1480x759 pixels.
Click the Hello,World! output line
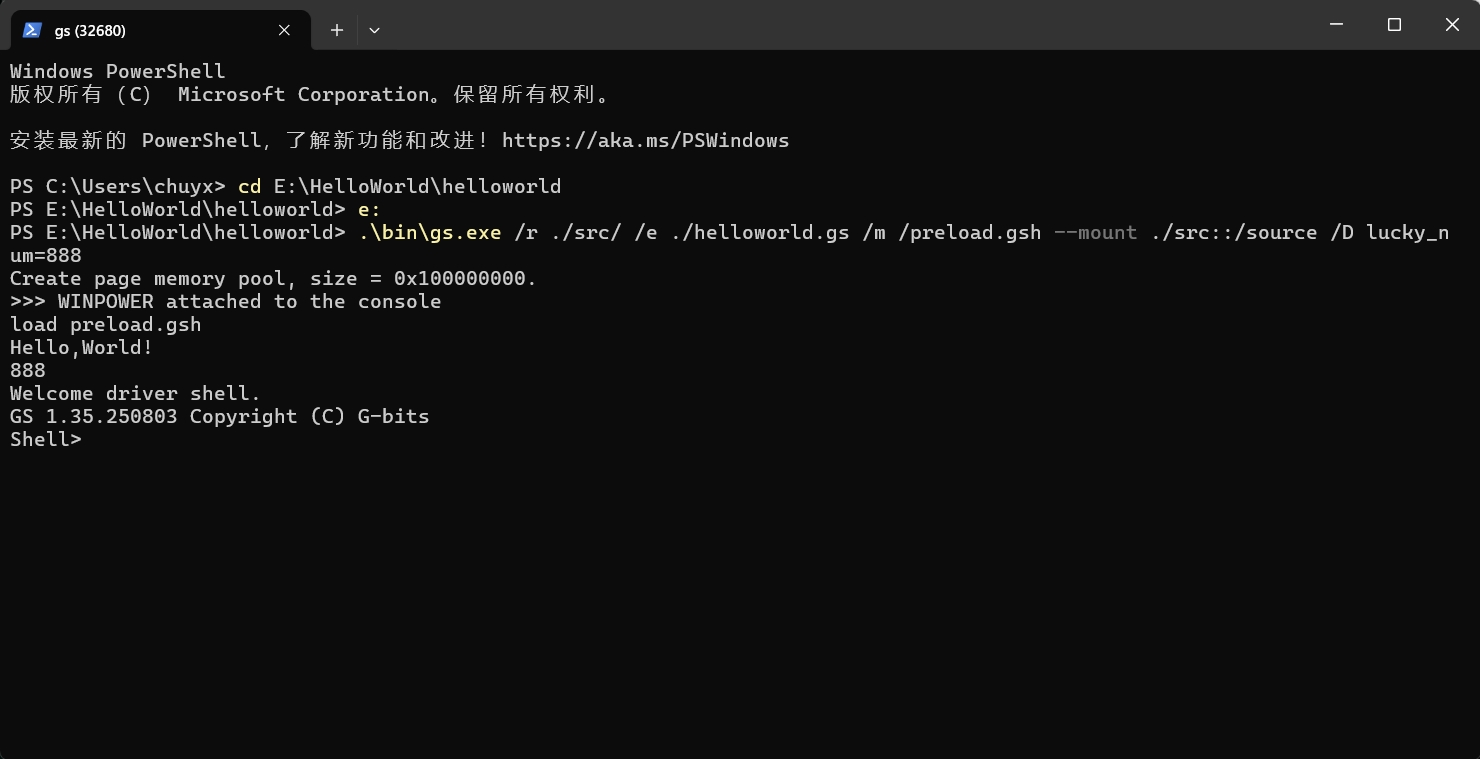tap(81, 347)
